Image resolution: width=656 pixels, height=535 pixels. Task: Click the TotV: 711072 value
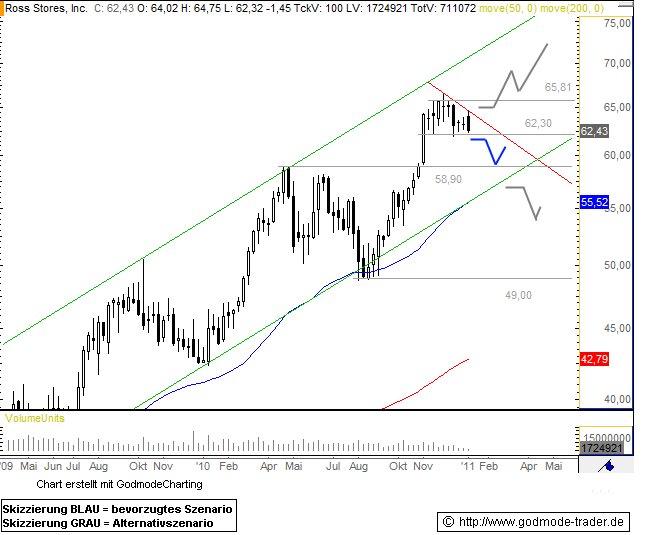click(443, 8)
